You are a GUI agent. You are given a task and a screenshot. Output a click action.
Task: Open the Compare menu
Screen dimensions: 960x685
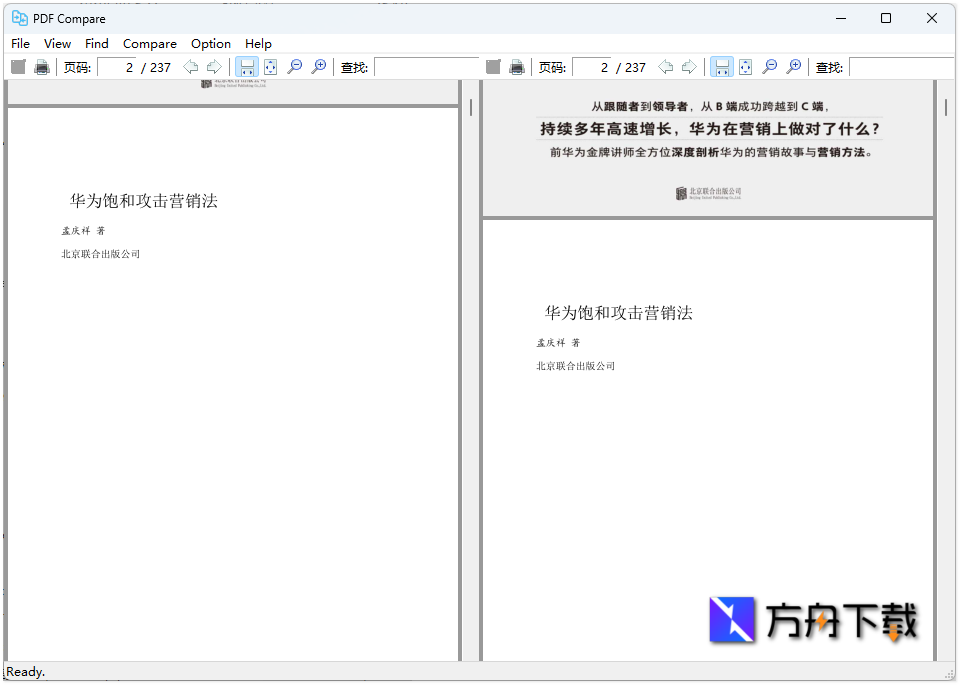coord(150,43)
